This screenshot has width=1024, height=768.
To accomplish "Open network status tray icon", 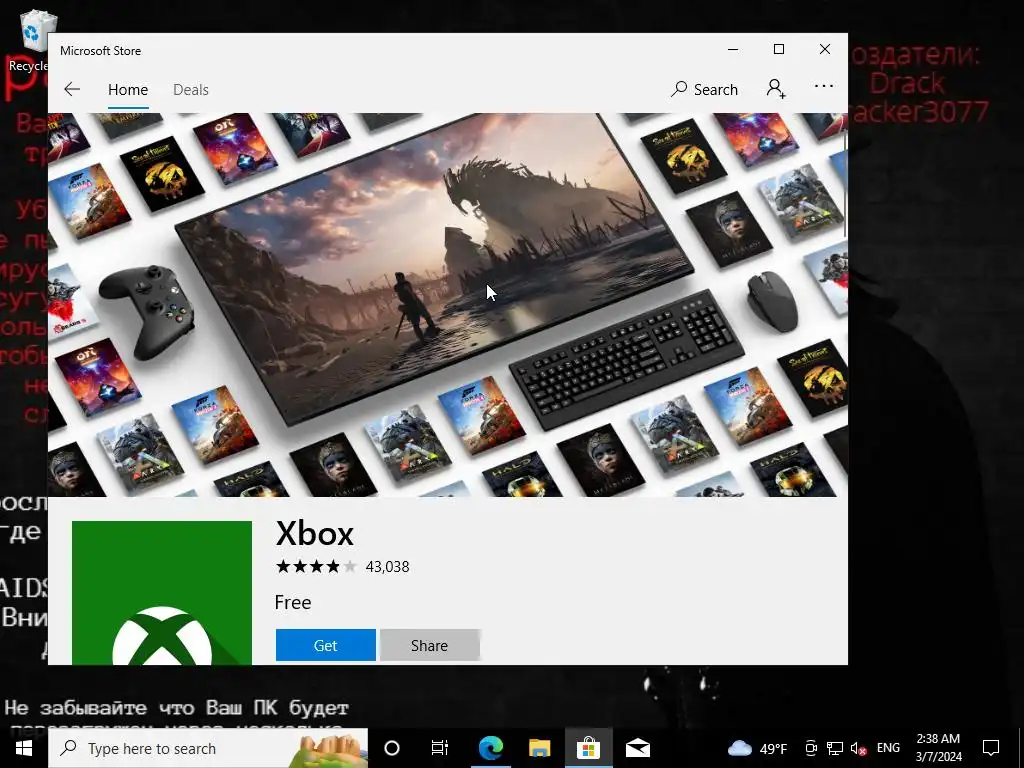I will click(x=835, y=748).
